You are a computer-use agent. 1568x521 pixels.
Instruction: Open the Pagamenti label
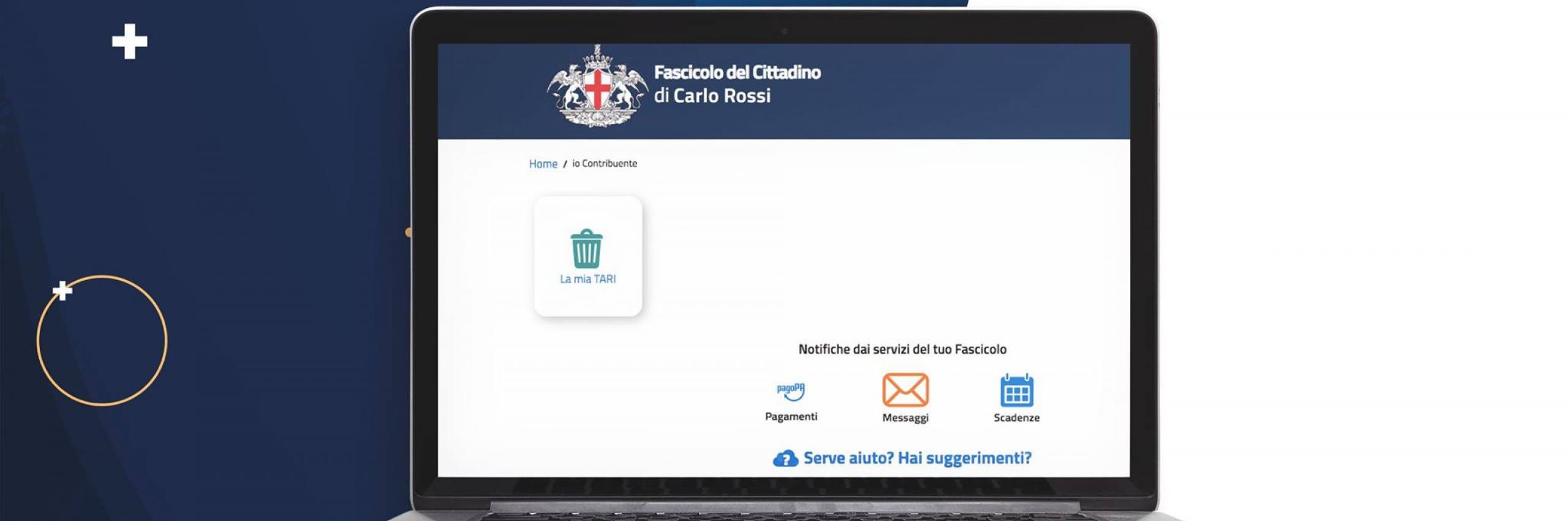point(791,416)
